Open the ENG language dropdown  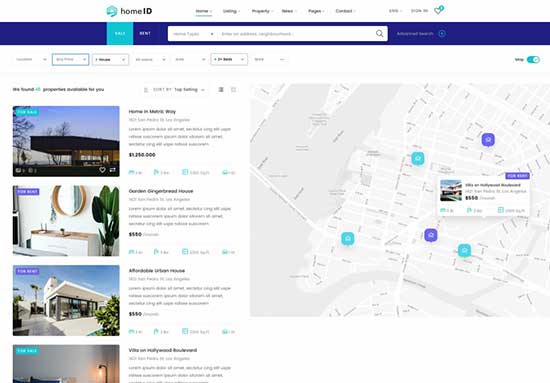(395, 11)
